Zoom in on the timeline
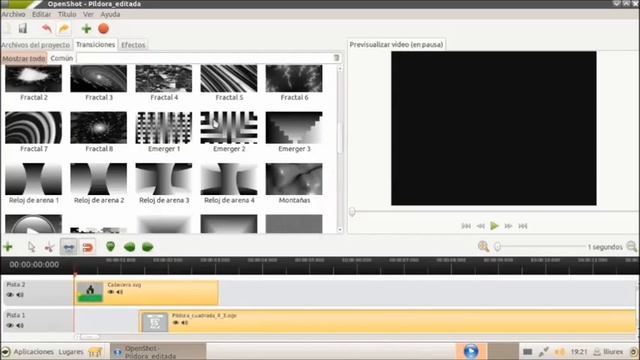 coord(483,247)
